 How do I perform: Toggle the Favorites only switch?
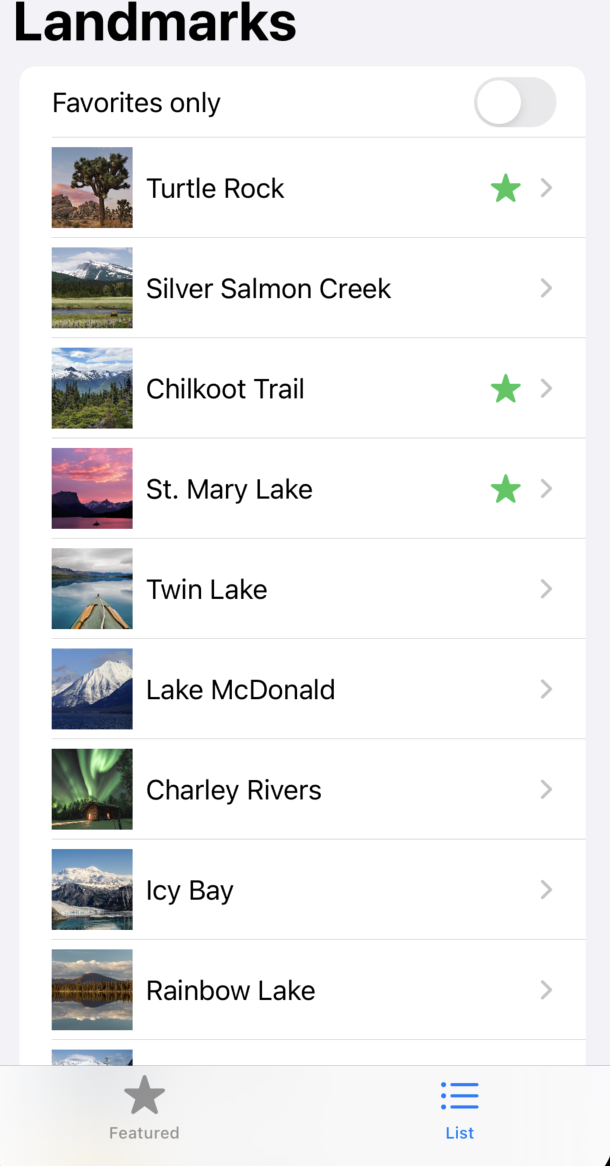click(x=515, y=103)
